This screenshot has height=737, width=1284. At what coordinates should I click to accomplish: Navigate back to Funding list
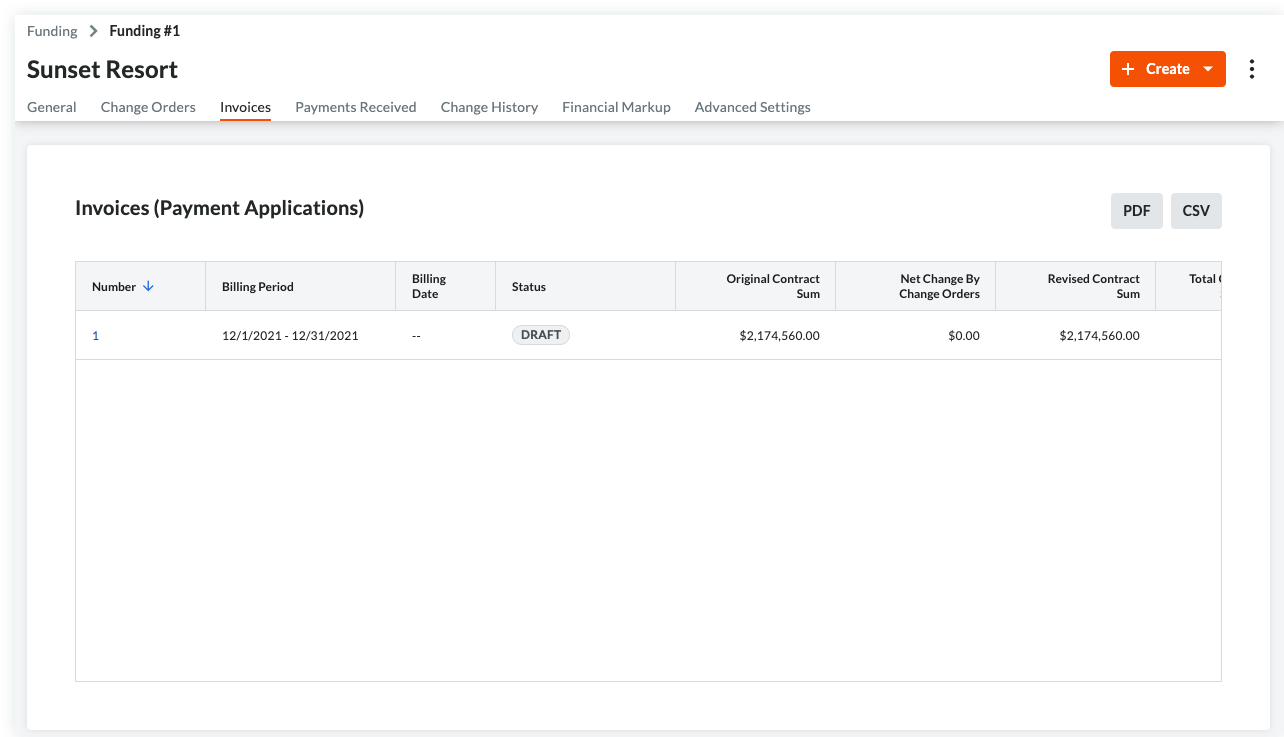click(x=52, y=31)
